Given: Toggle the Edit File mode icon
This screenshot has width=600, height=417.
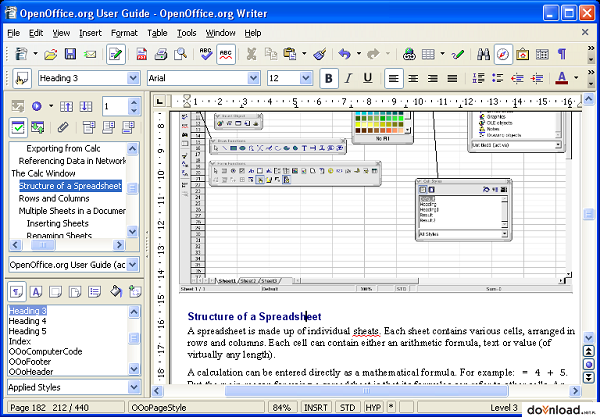Looking at the screenshot, I should coord(116,54).
